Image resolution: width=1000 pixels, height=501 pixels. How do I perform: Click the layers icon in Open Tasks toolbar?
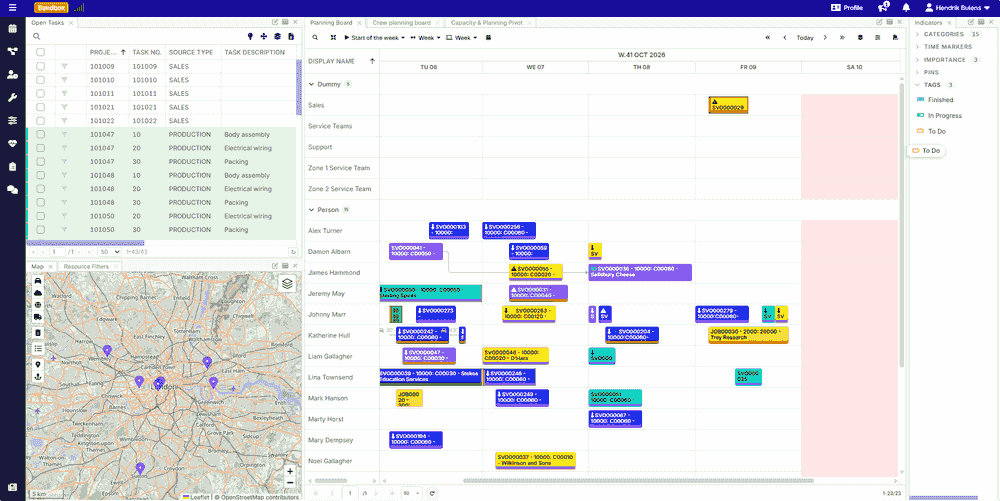point(277,37)
